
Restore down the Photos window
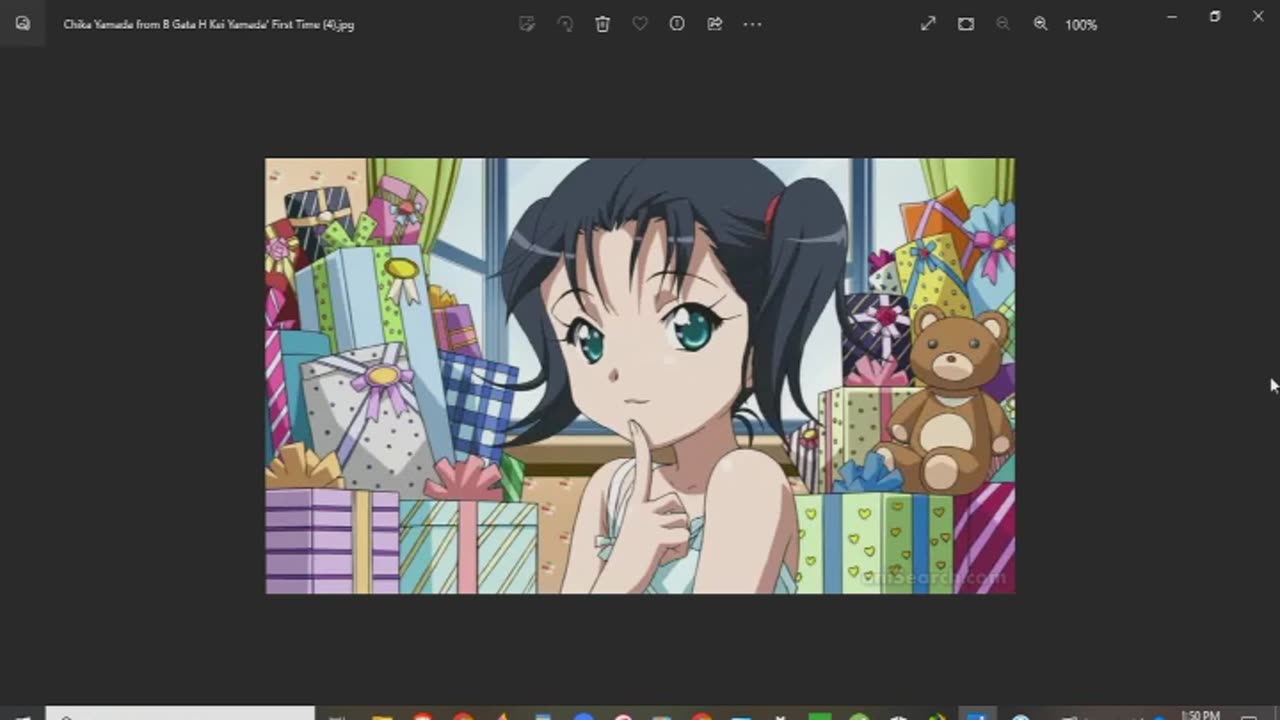pos(1215,16)
